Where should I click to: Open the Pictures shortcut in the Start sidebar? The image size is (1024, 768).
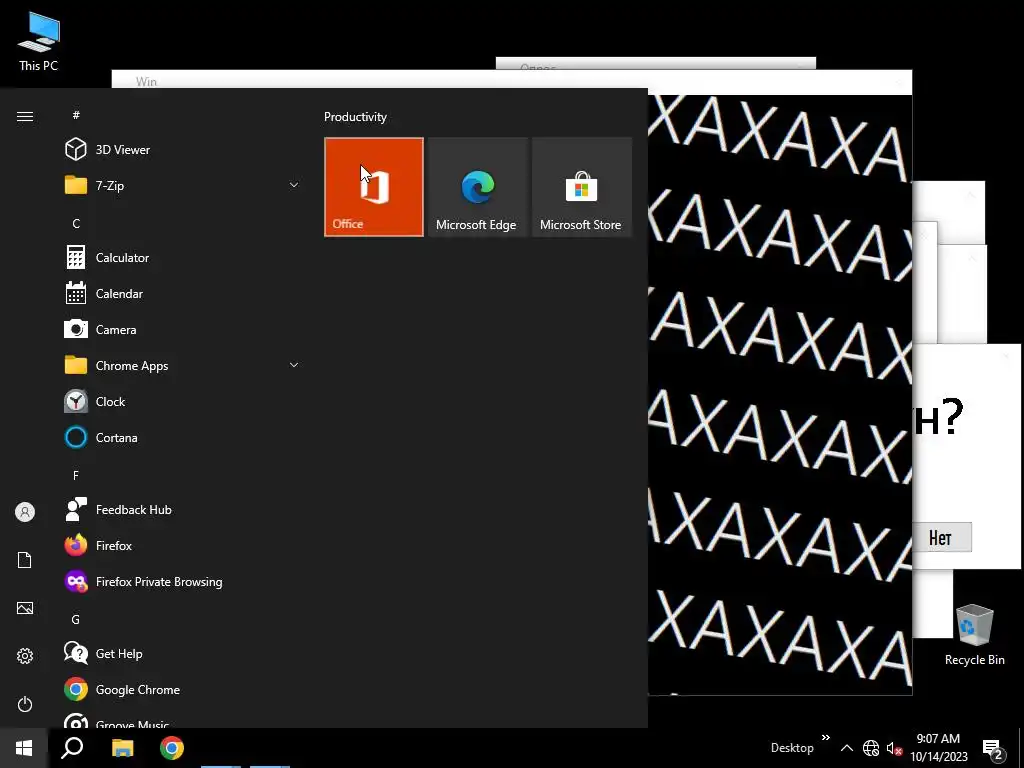25,608
